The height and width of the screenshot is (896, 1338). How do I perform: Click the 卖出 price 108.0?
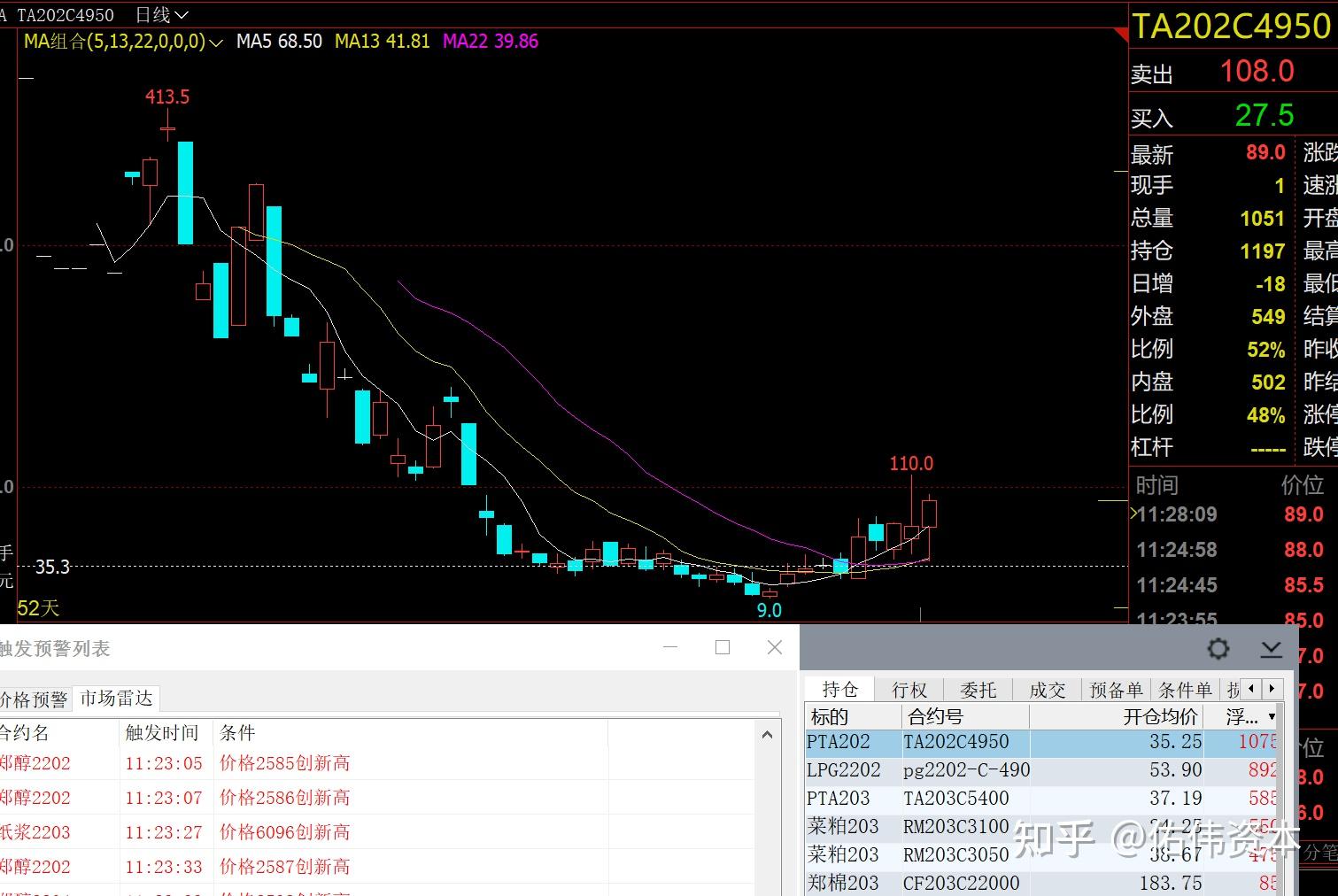(1257, 71)
